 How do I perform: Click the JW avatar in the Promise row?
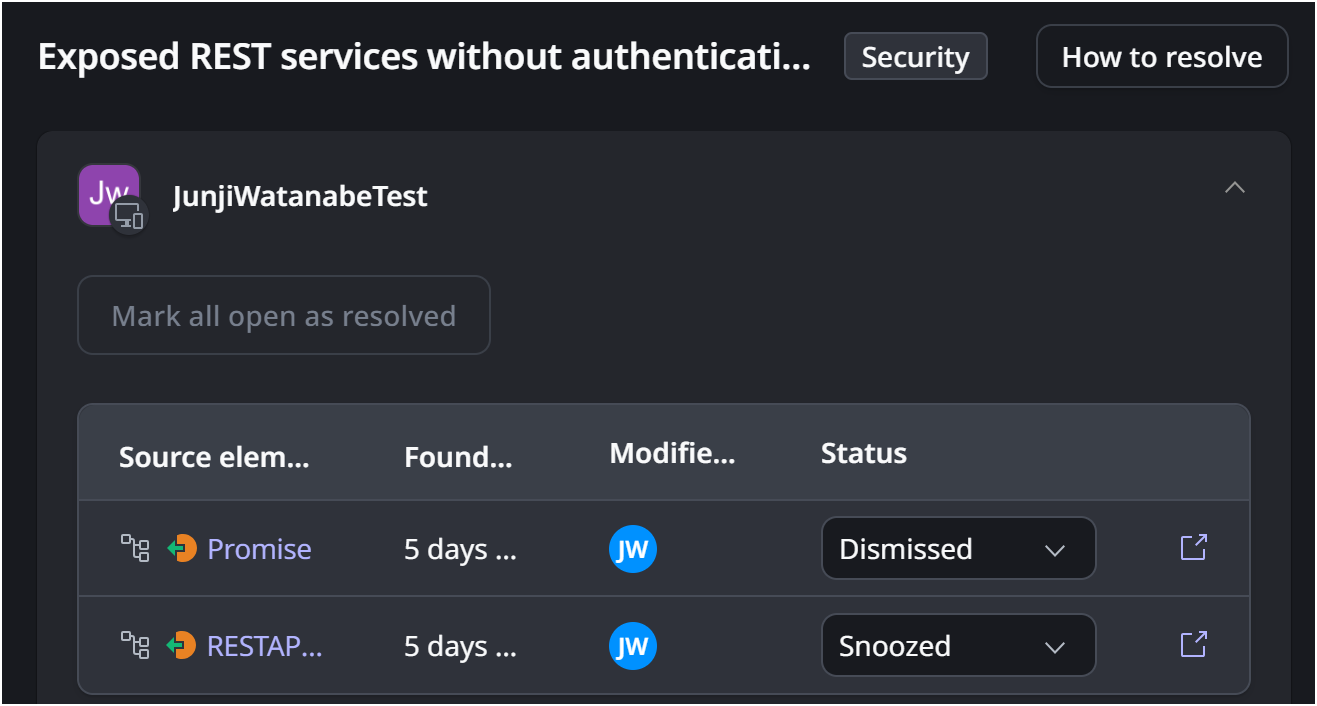632,549
